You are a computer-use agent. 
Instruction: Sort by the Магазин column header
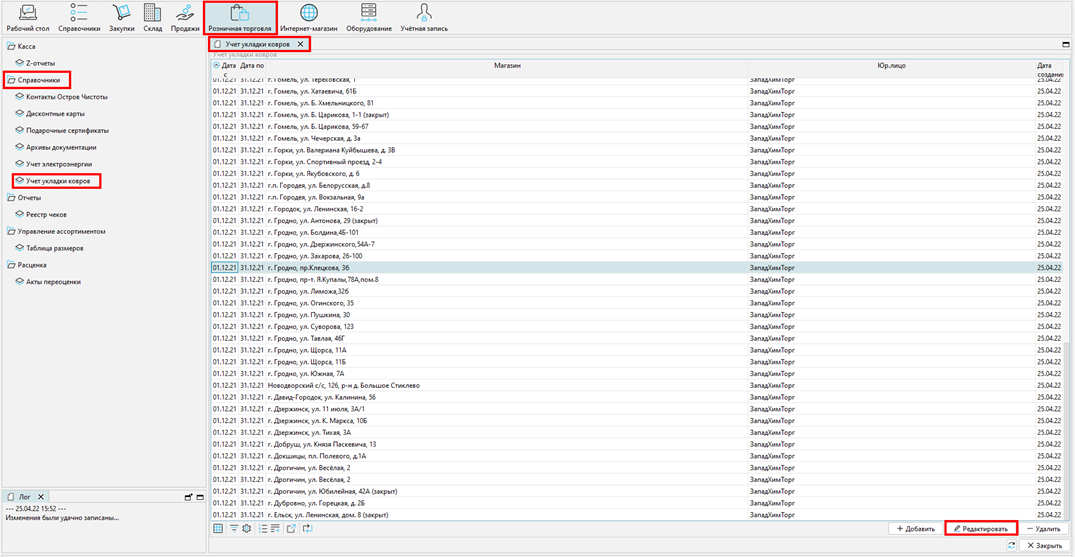pos(507,66)
